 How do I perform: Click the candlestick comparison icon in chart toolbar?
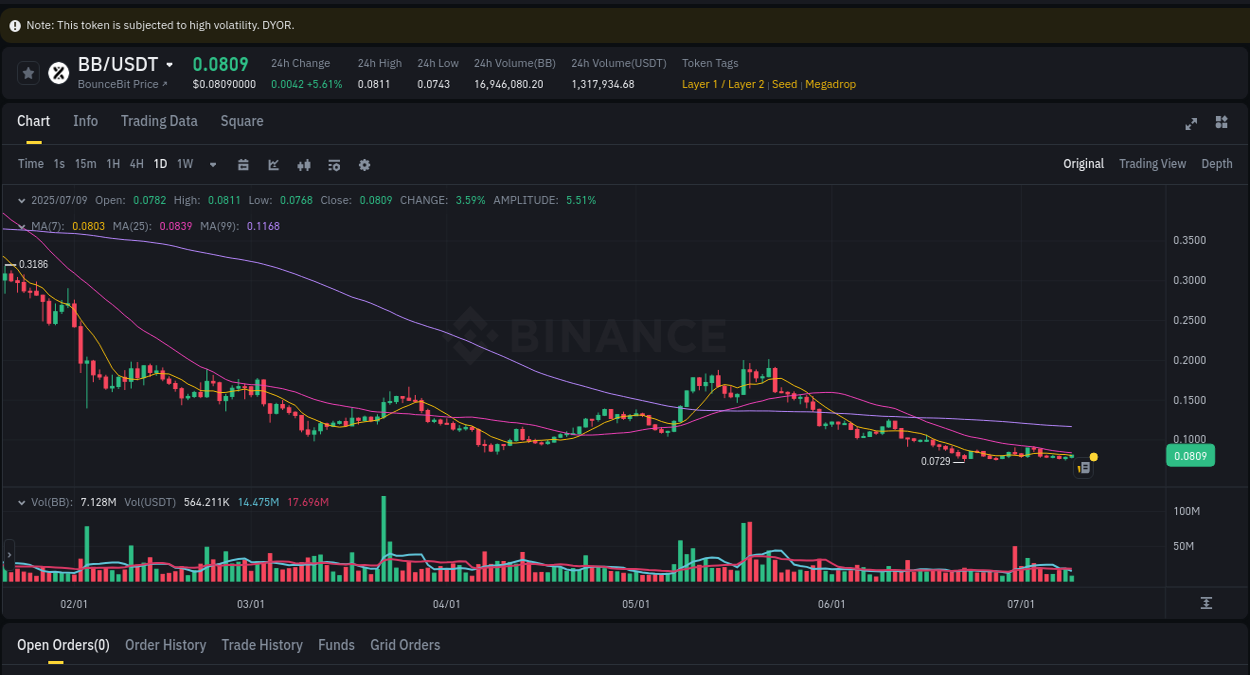pos(304,164)
